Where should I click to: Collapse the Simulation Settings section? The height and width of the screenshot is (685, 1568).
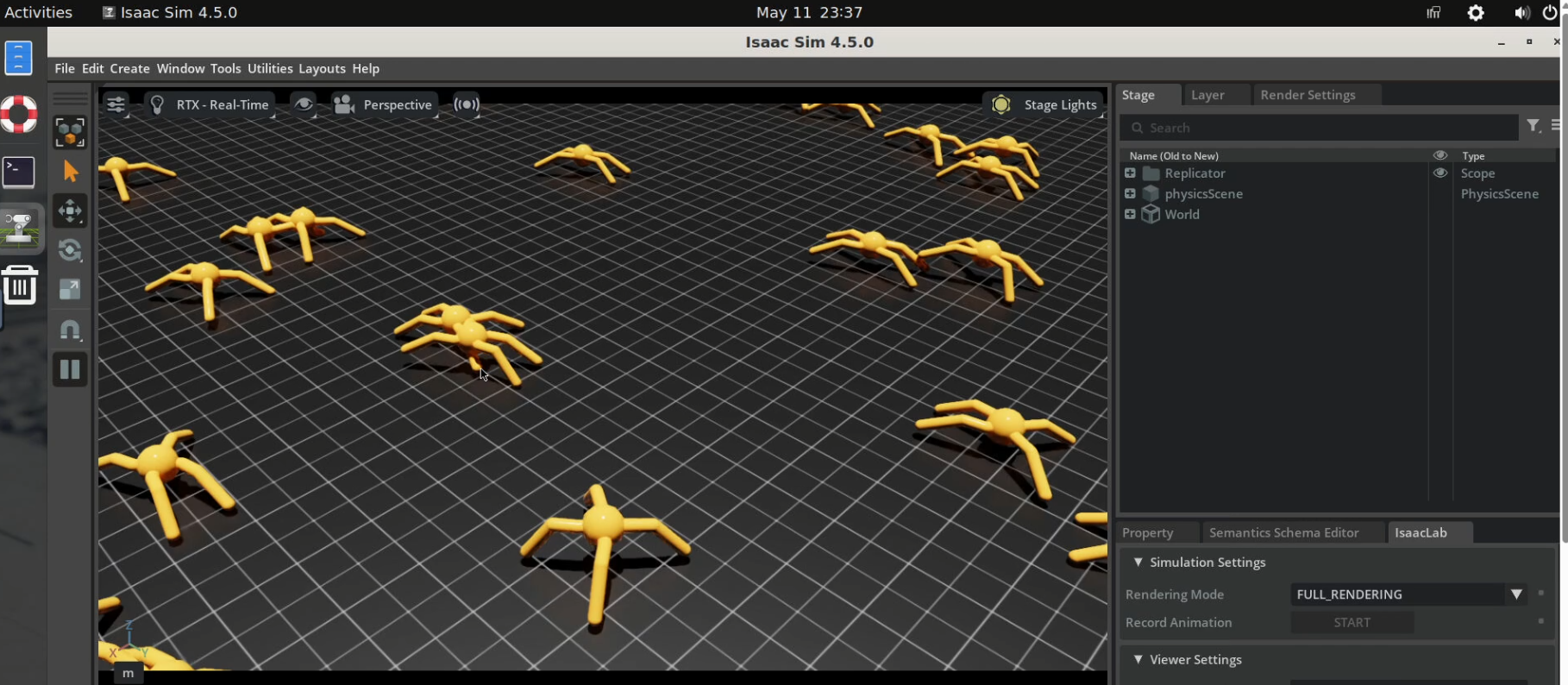pos(1138,562)
